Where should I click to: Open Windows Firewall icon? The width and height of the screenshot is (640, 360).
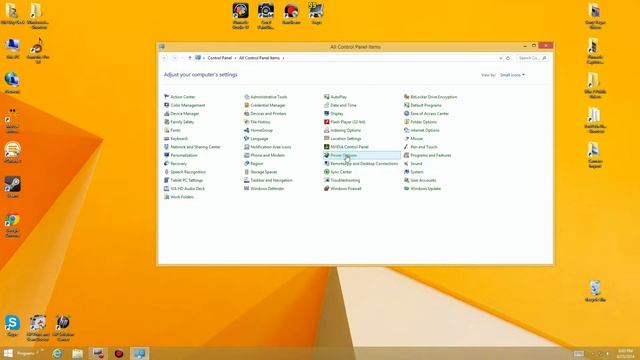pyautogui.click(x=327, y=189)
